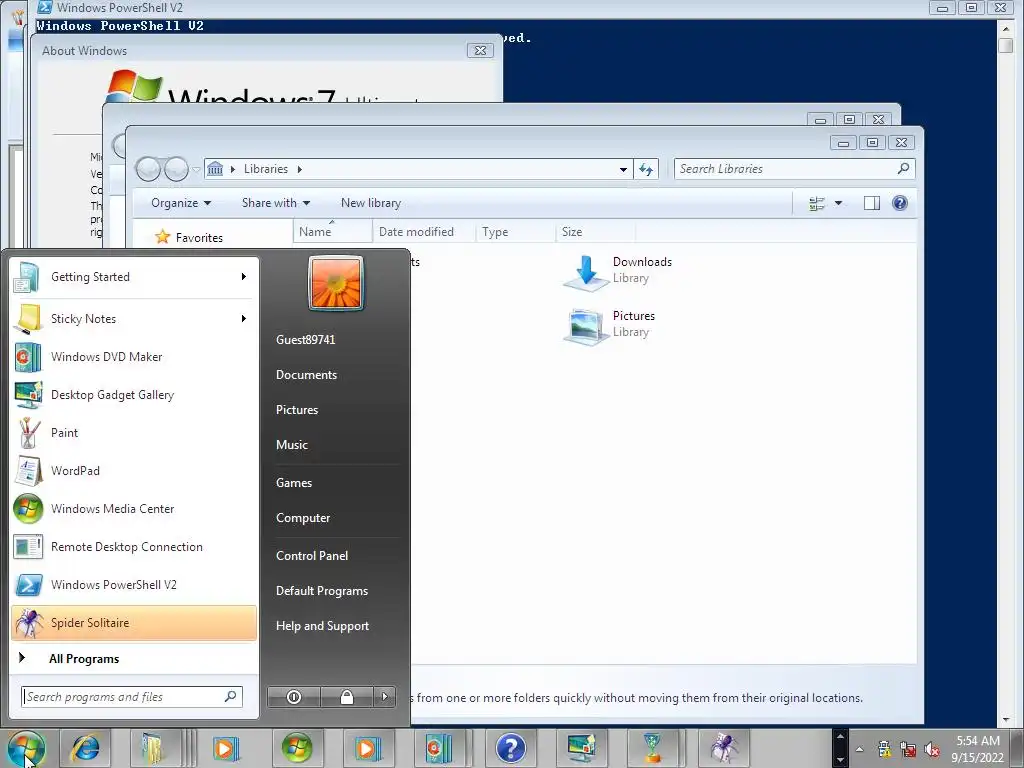Launch Sticky Notes from the Start menu
This screenshot has height=768, width=1024.
point(133,319)
